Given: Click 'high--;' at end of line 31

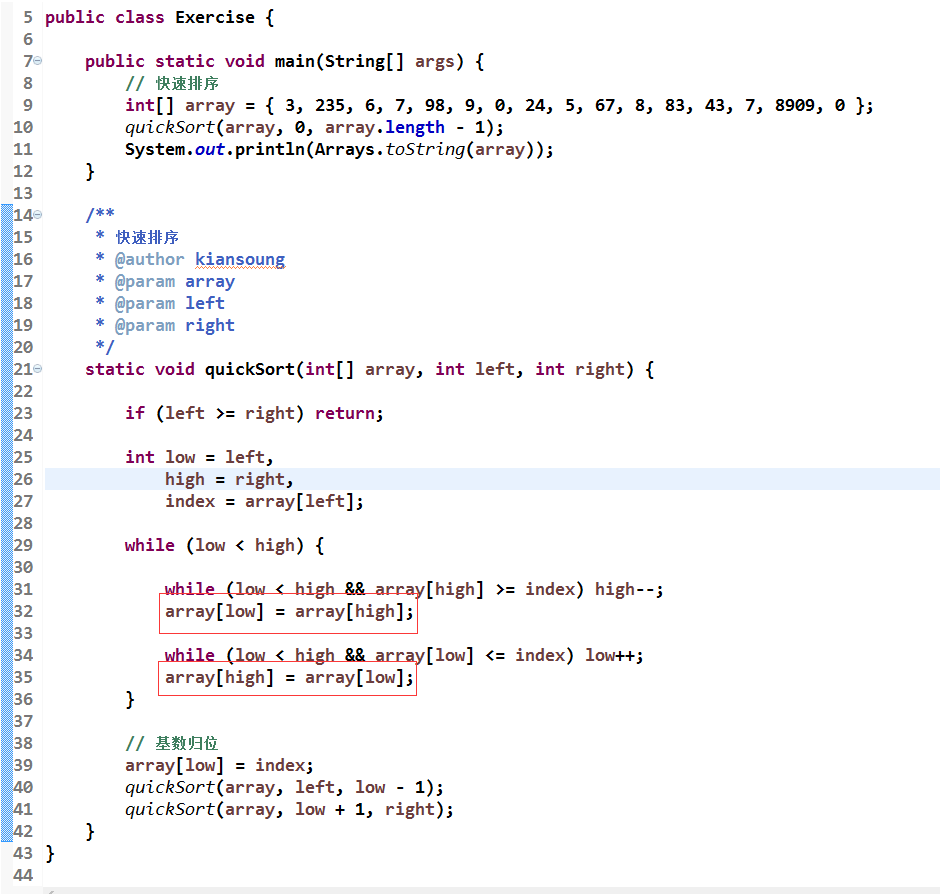Looking at the screenshot, I should [x=629, y=589].
